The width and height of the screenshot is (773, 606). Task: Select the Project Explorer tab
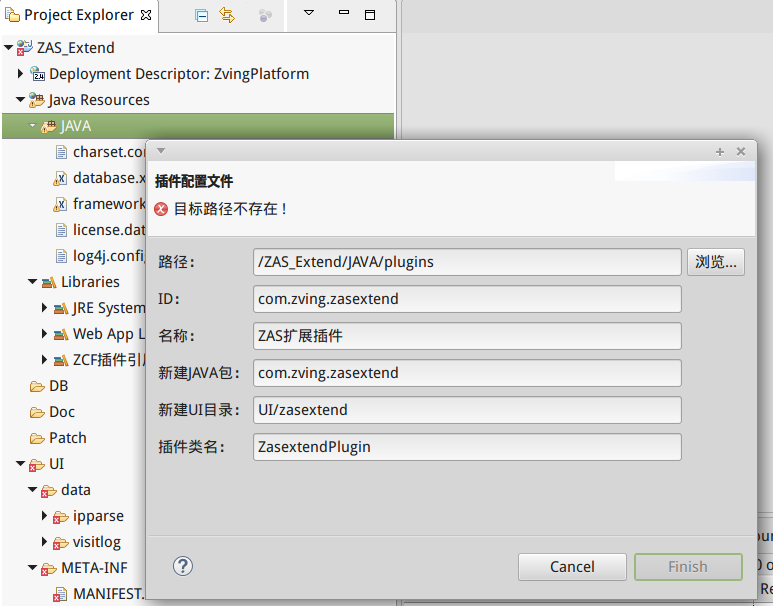[x=78, y=15]
